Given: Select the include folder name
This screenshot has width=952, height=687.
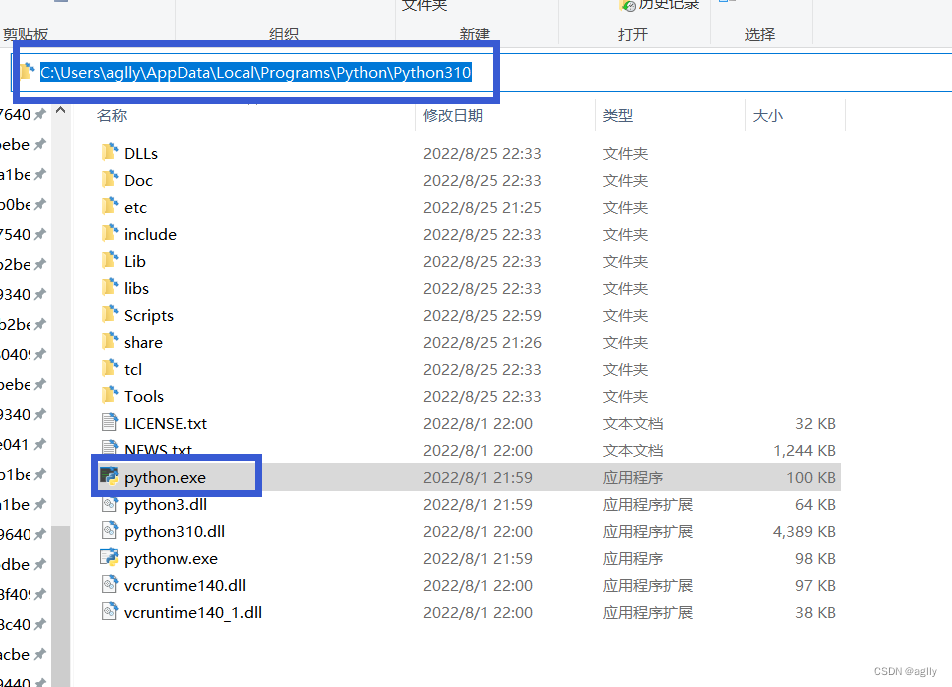Looking at the screenshot, I should coord(151,234).
